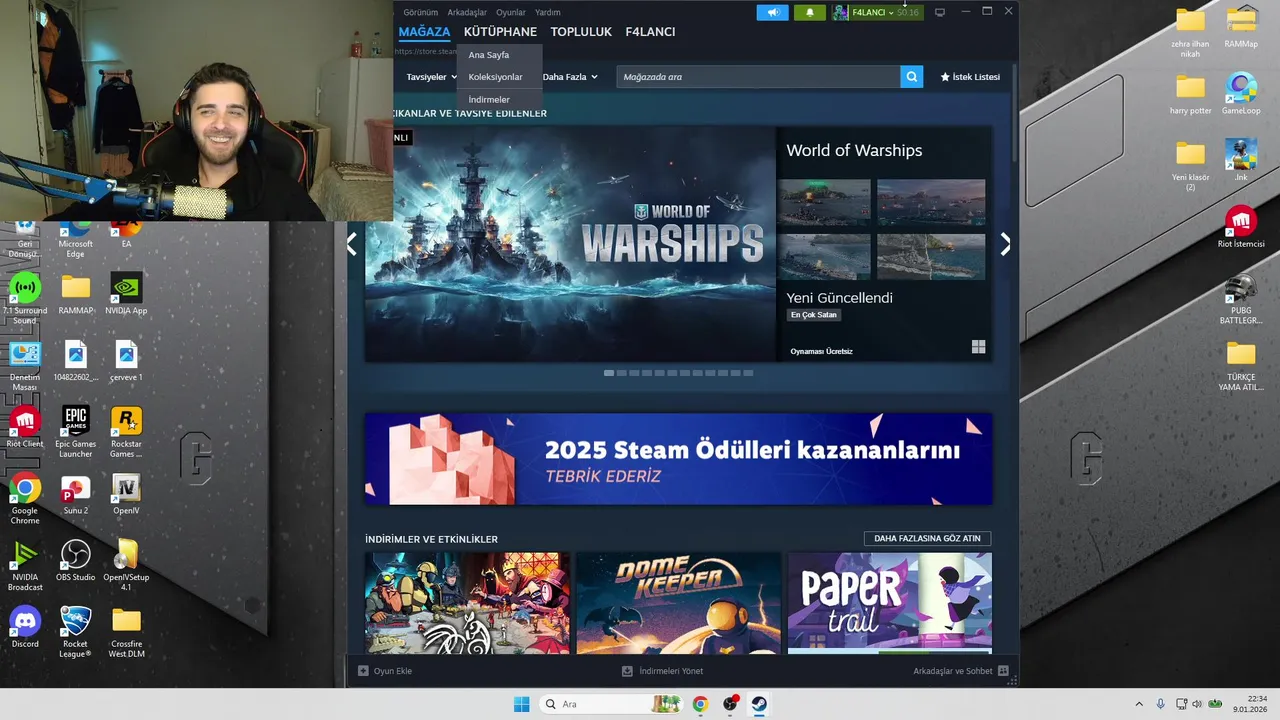The width and height of the screenshot is (1280, 720).
Task: Expand the Tavsiyeler dropdown
Action: click(431, 77)
